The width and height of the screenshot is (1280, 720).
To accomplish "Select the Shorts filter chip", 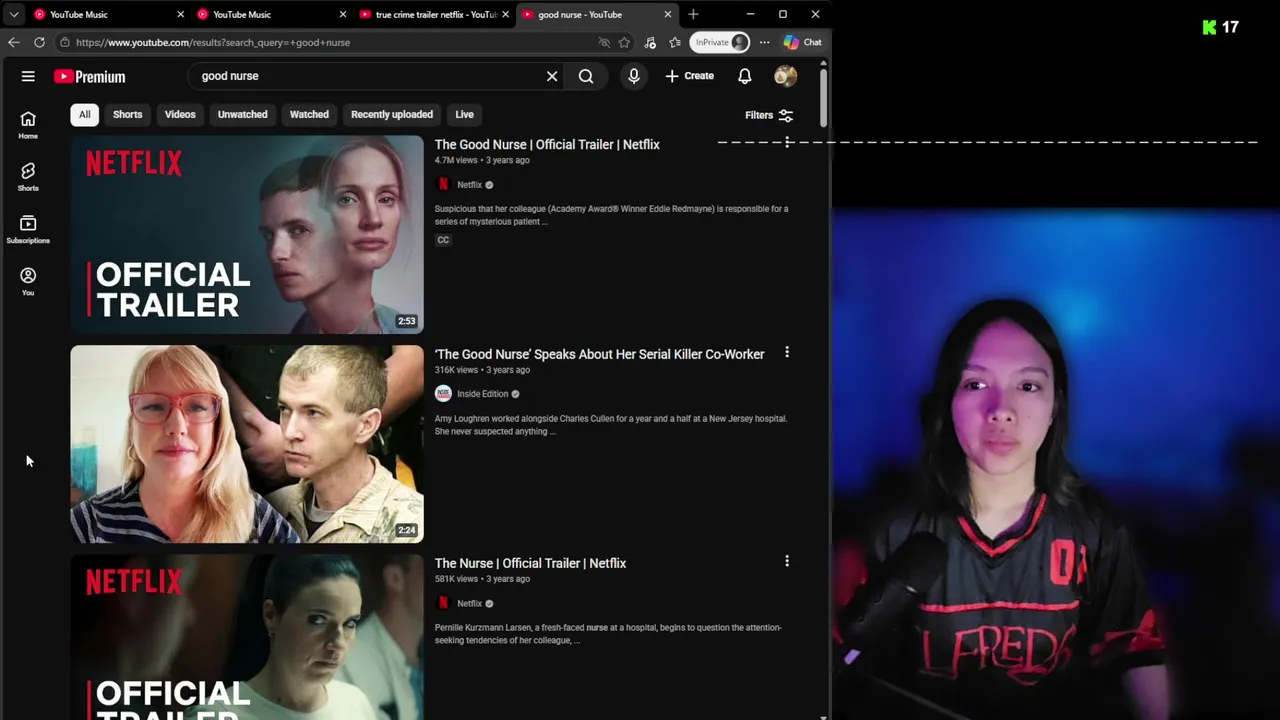I will pyautogui.click(x=127, y=114).
